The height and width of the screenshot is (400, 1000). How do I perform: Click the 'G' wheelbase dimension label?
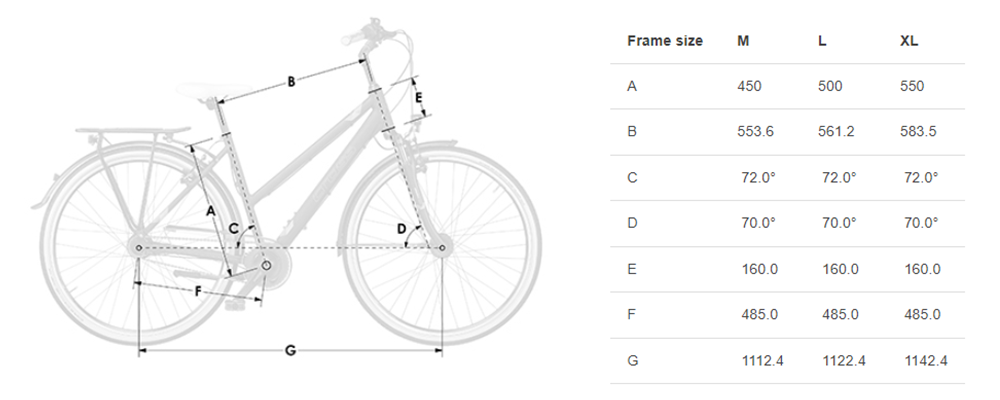tap(290, 350)
